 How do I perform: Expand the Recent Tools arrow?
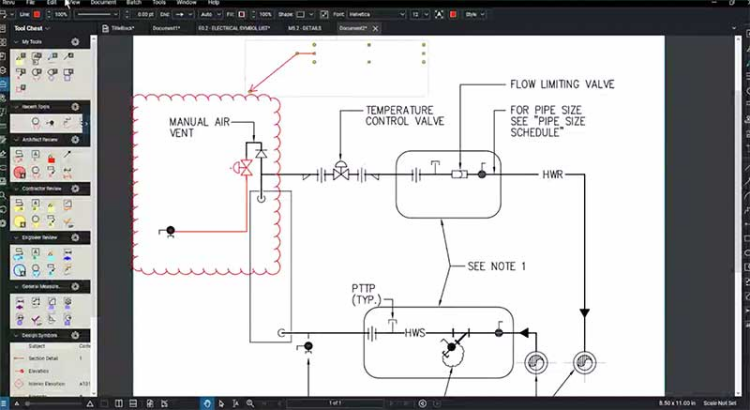pyautogui.click(x=86, y=123)
